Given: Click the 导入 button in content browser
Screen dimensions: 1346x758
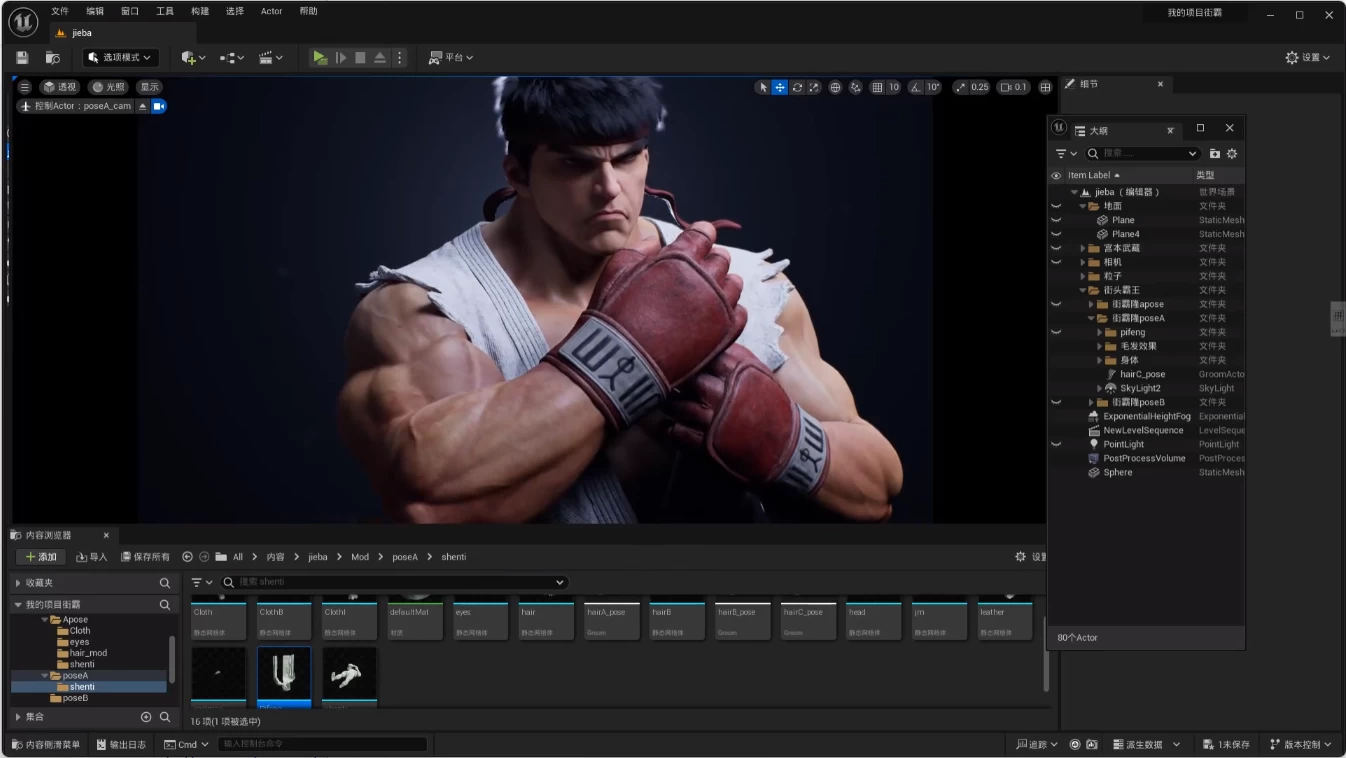Looking at the screenshot, I should tap(91, 556).
